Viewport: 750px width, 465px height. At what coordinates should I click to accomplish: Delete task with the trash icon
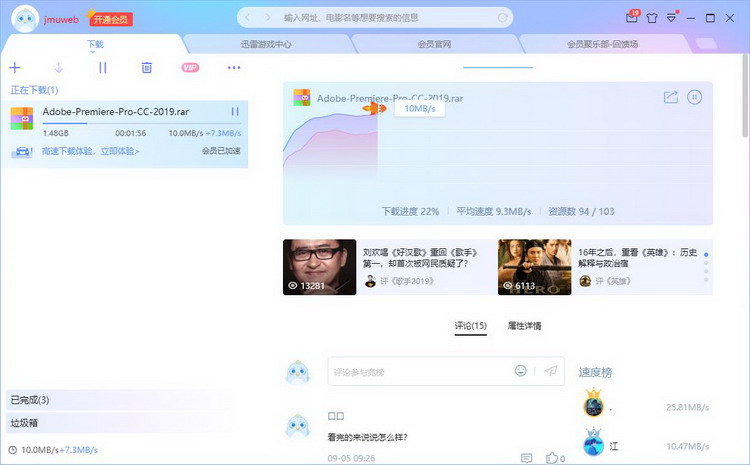(x=146, y=67)
